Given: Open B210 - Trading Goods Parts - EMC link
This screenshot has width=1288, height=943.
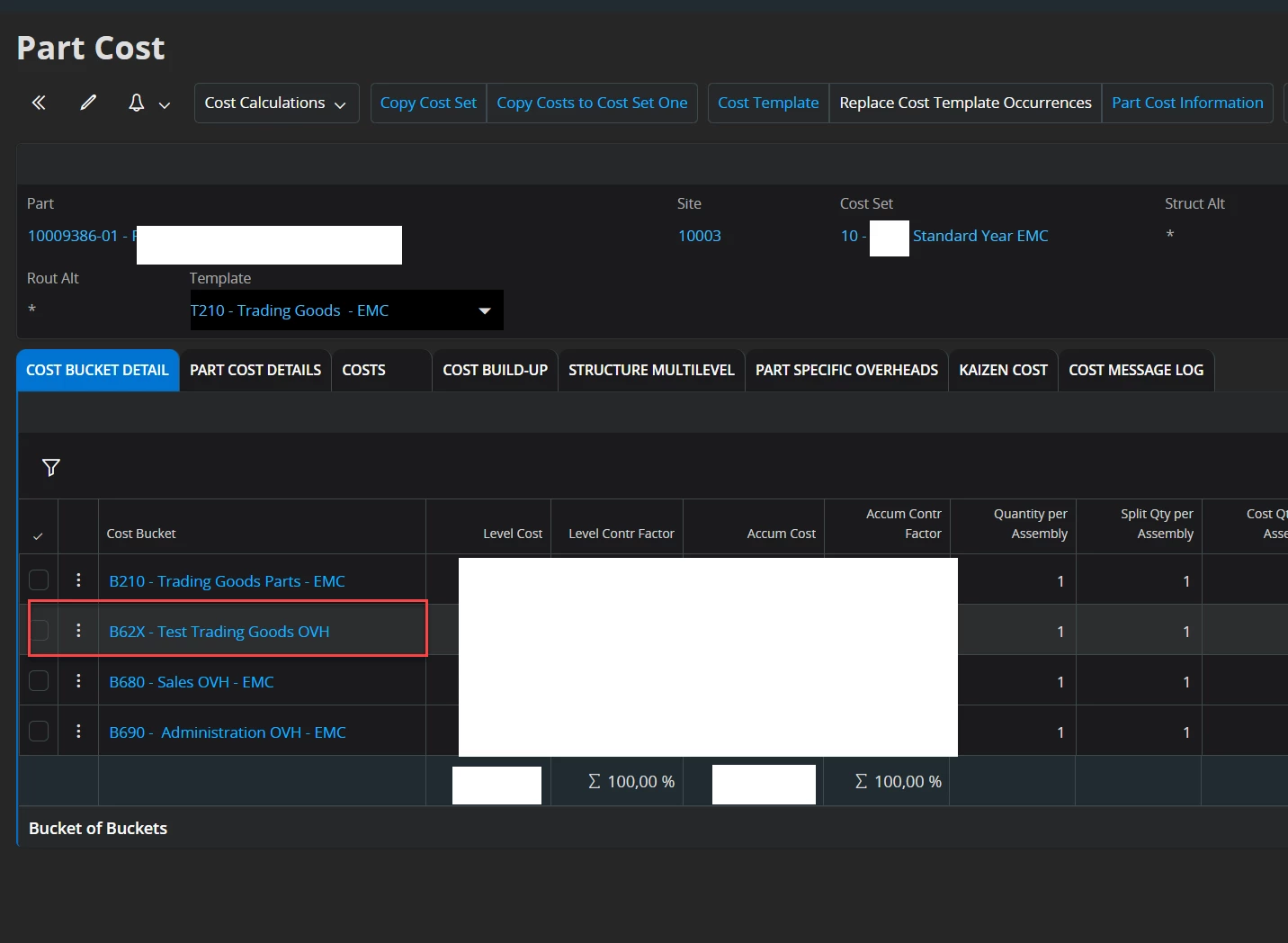Looking at the screenshot, I should [x=227, y=581].
